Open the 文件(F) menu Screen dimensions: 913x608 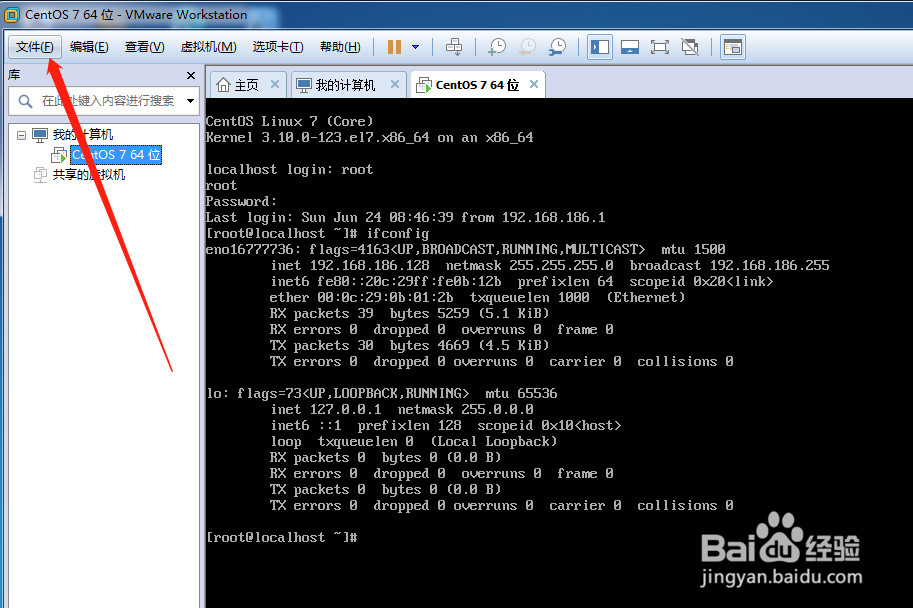[x=35, y=47]
